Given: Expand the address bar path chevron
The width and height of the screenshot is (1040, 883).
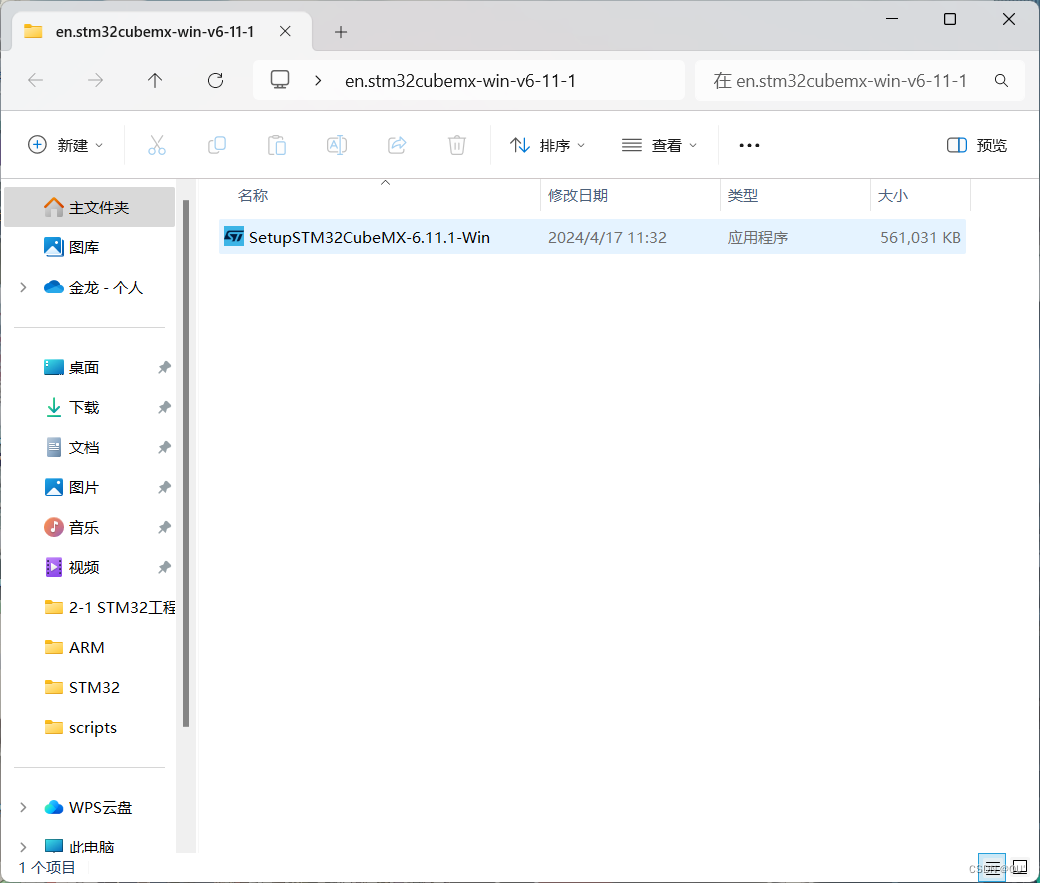Looking at the screenshot, I should [x=318, y=81].
